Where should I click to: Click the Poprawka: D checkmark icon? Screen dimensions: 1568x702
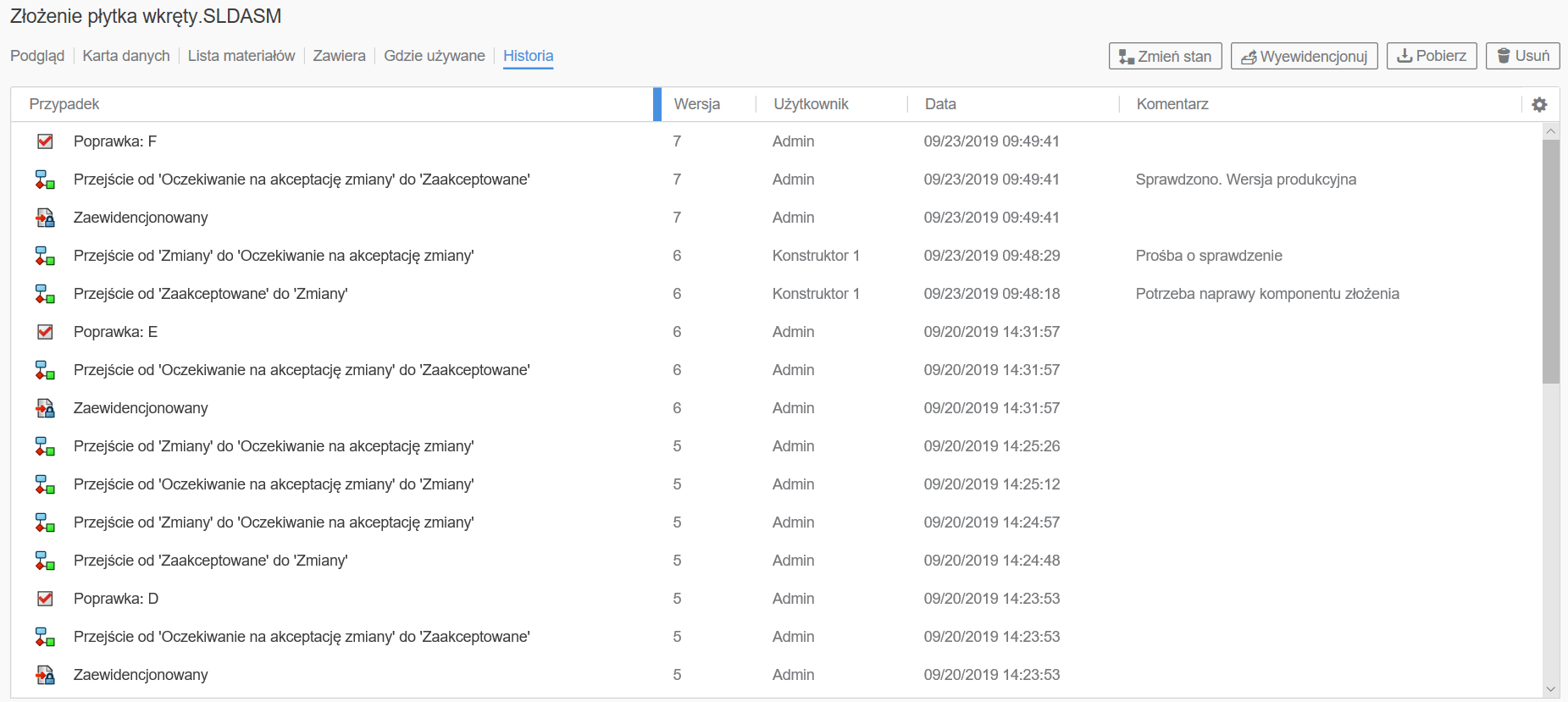tap(45, 599)
